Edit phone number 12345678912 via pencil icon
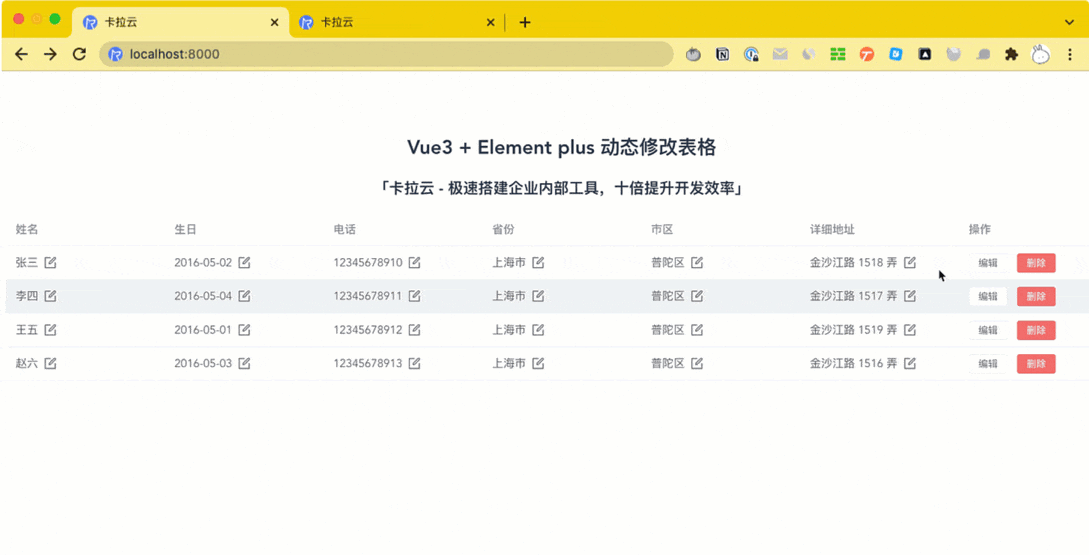The height and width of the screenshot is (555, 1089). coord(414,330)
